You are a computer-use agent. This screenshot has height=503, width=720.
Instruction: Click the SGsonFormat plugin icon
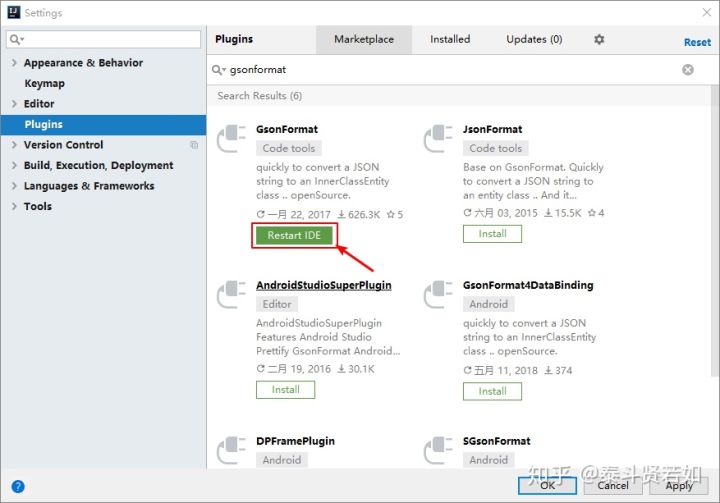438,450
